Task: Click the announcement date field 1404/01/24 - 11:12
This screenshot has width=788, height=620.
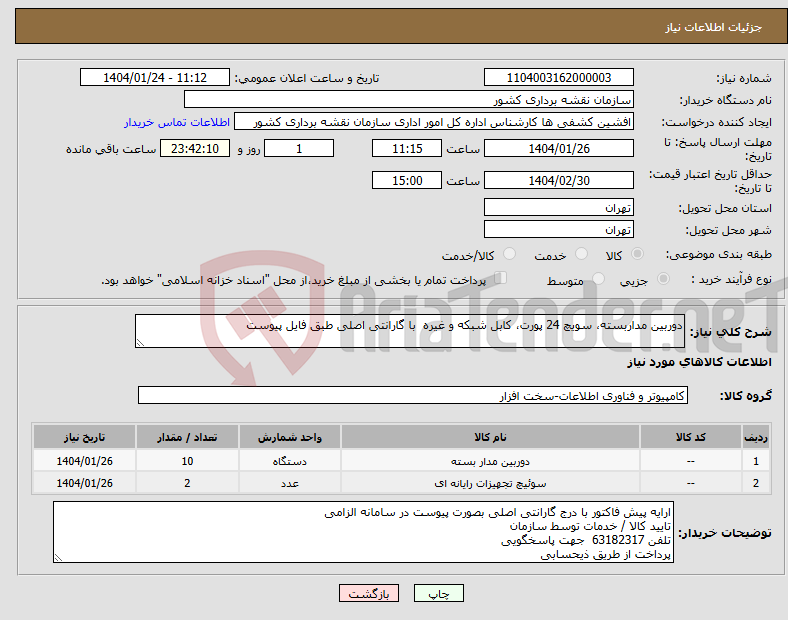Action: 155,77
